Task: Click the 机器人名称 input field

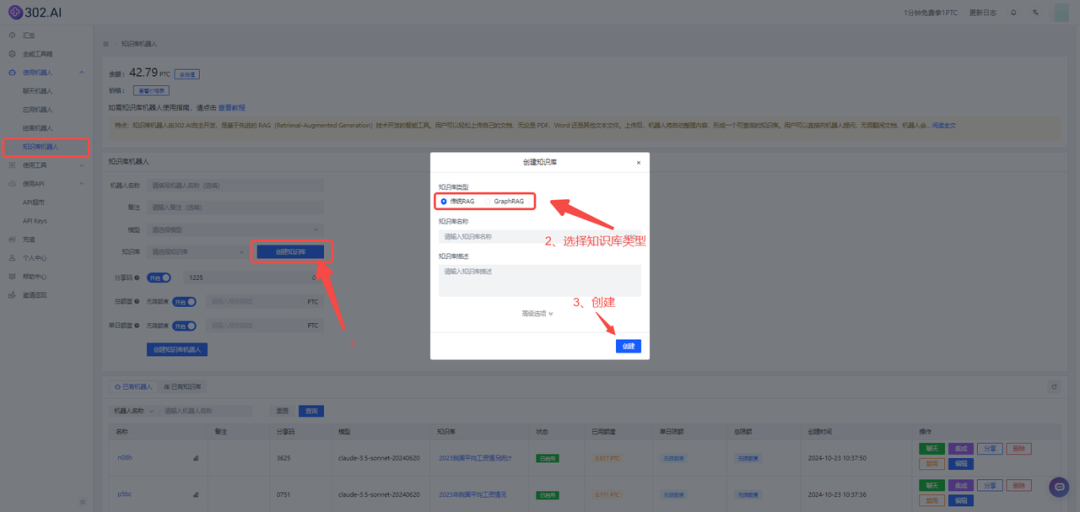Action: [x=235, y=185]
